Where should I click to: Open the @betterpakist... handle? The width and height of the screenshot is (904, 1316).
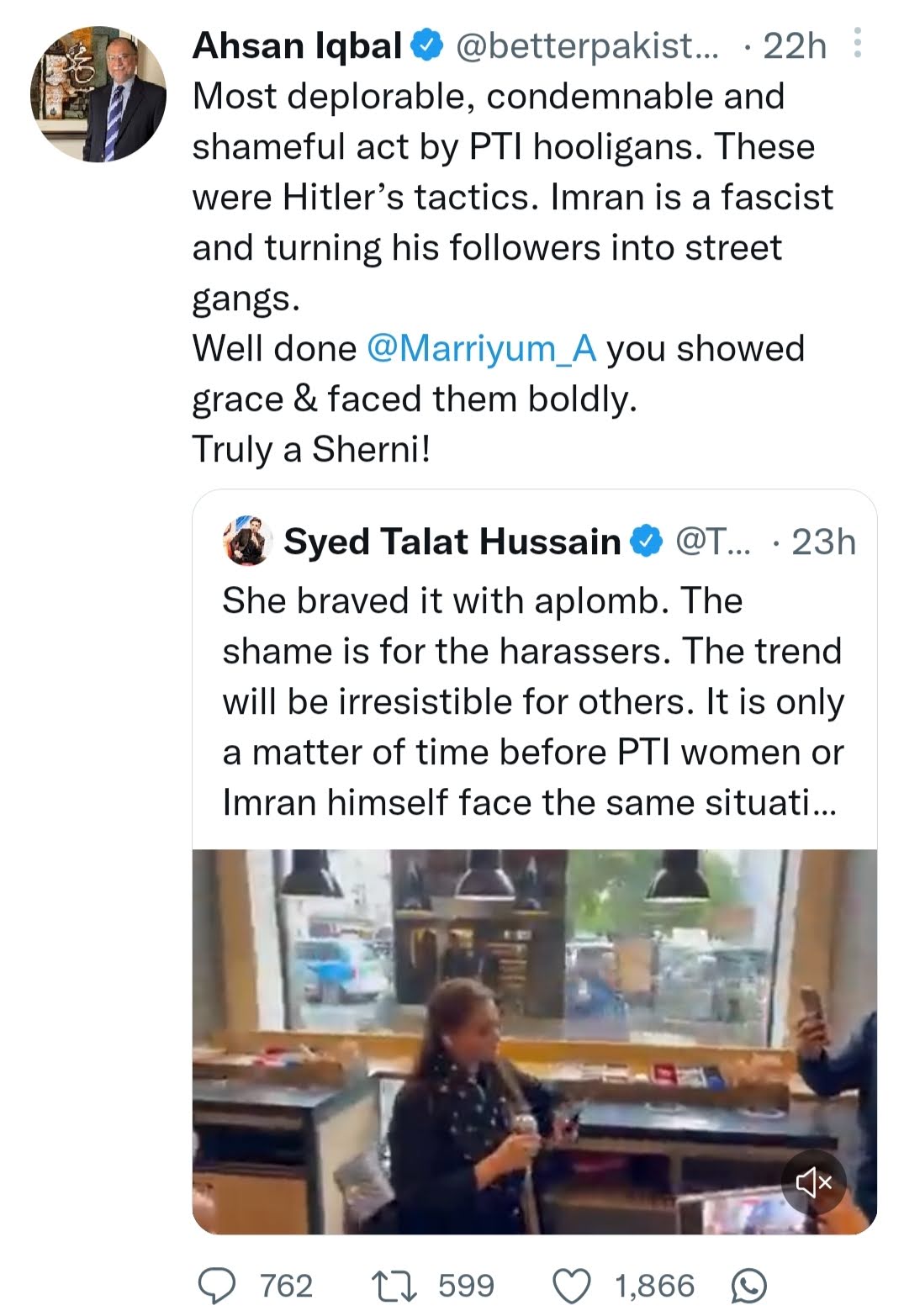587,46
